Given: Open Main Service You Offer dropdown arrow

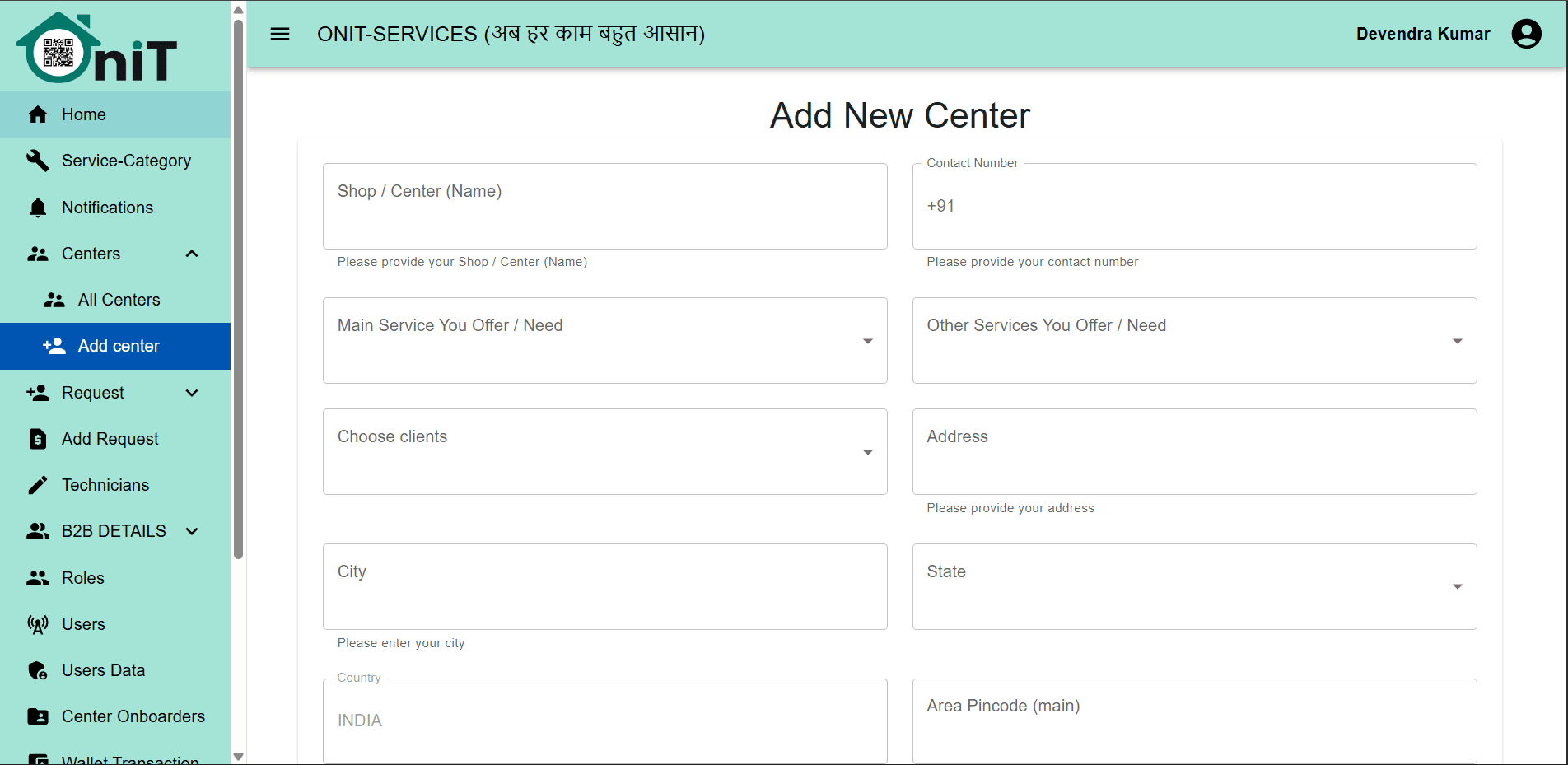Looking at the screenshot, I should click(x=868, y=341).
